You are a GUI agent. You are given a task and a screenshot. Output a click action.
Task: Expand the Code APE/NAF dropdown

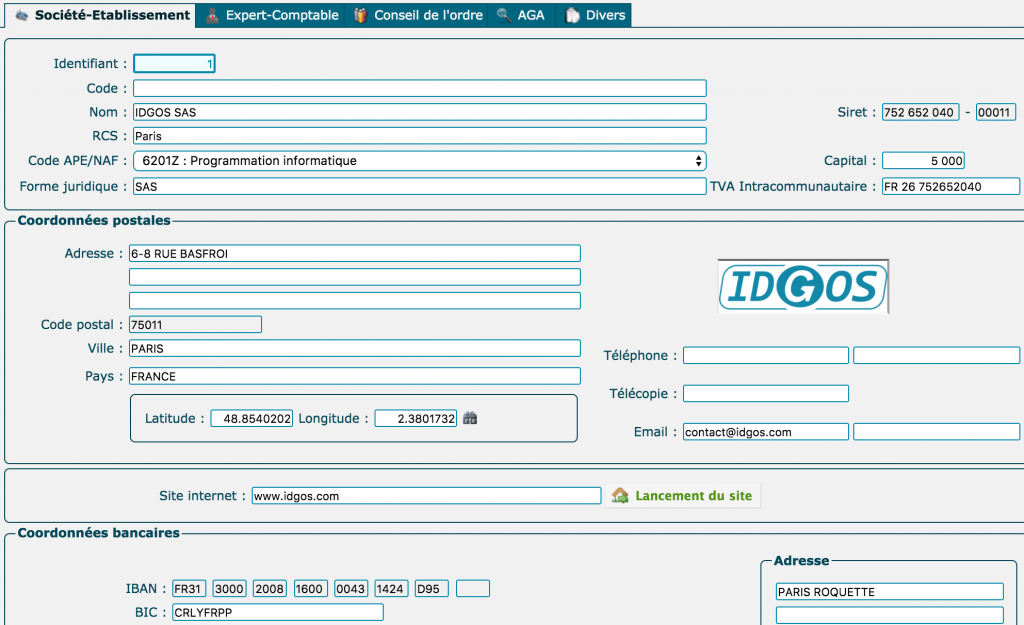pos(419,161)
